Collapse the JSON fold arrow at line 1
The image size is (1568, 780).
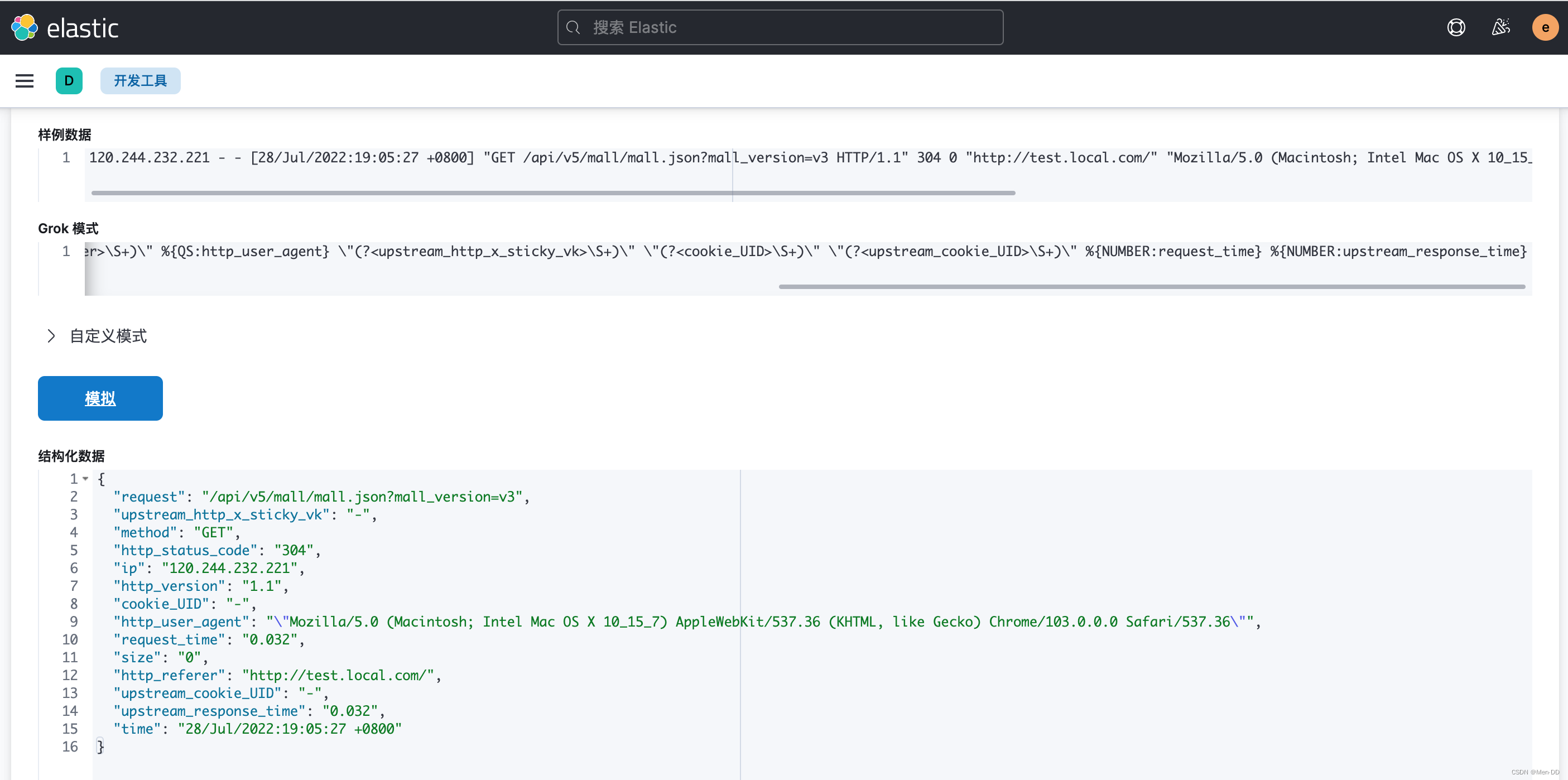click(x=86, y=479)
